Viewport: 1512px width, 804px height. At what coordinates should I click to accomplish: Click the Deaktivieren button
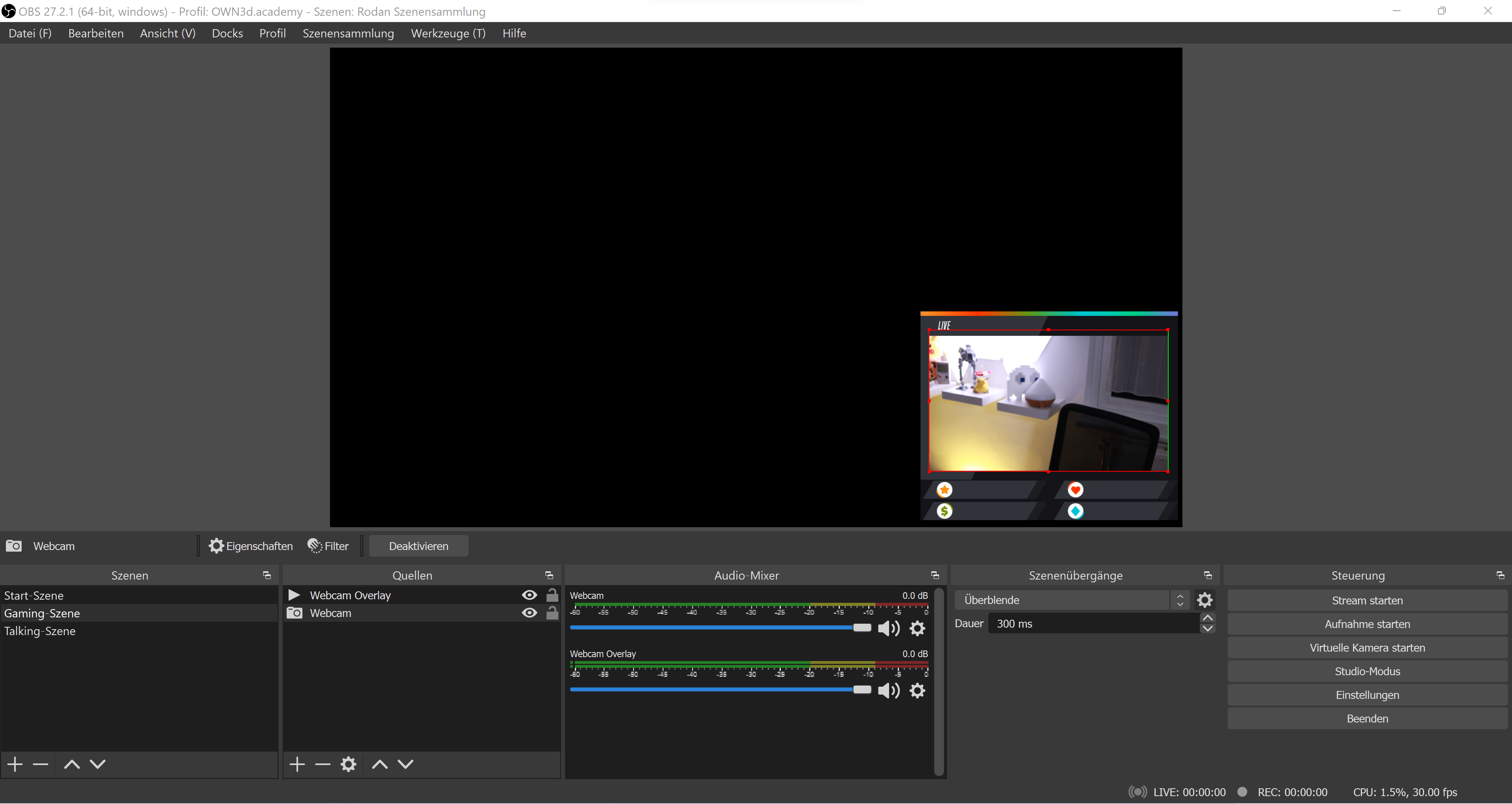point(419,546)
